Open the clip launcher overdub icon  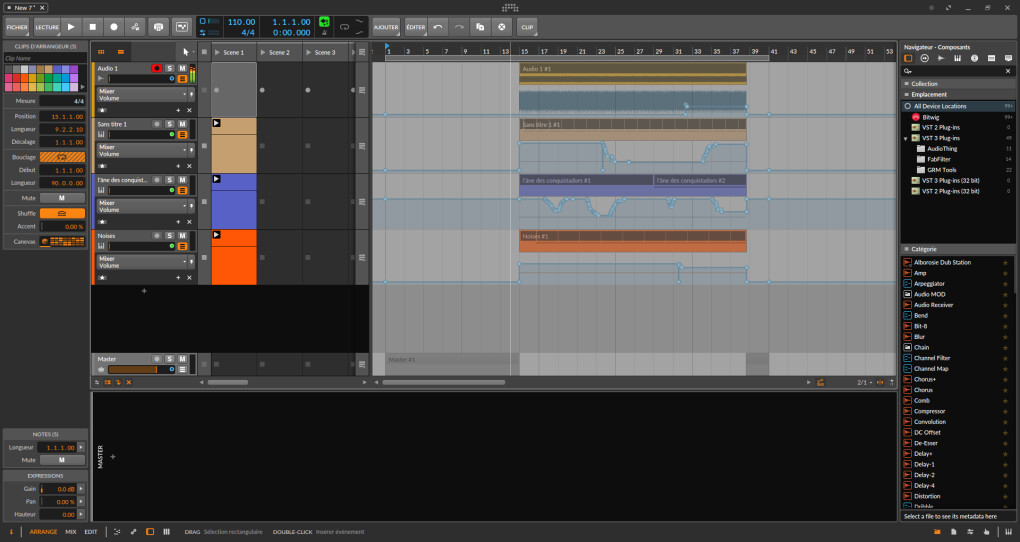[181, 27]
